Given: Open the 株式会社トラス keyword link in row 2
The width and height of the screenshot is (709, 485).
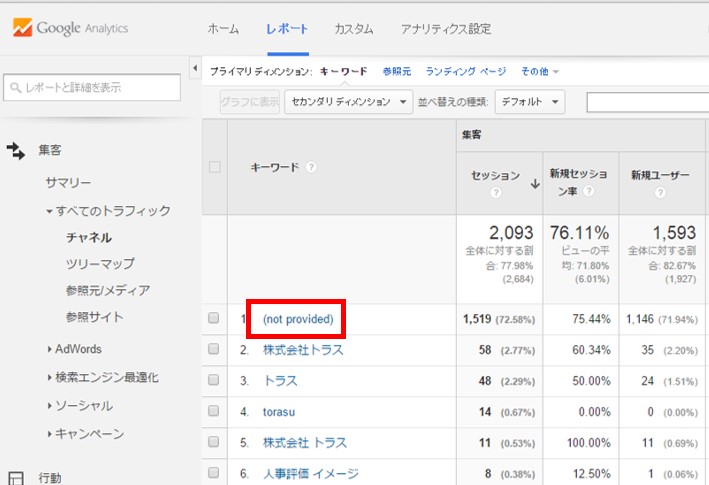Looking at the screenshot, I should 303,350.
